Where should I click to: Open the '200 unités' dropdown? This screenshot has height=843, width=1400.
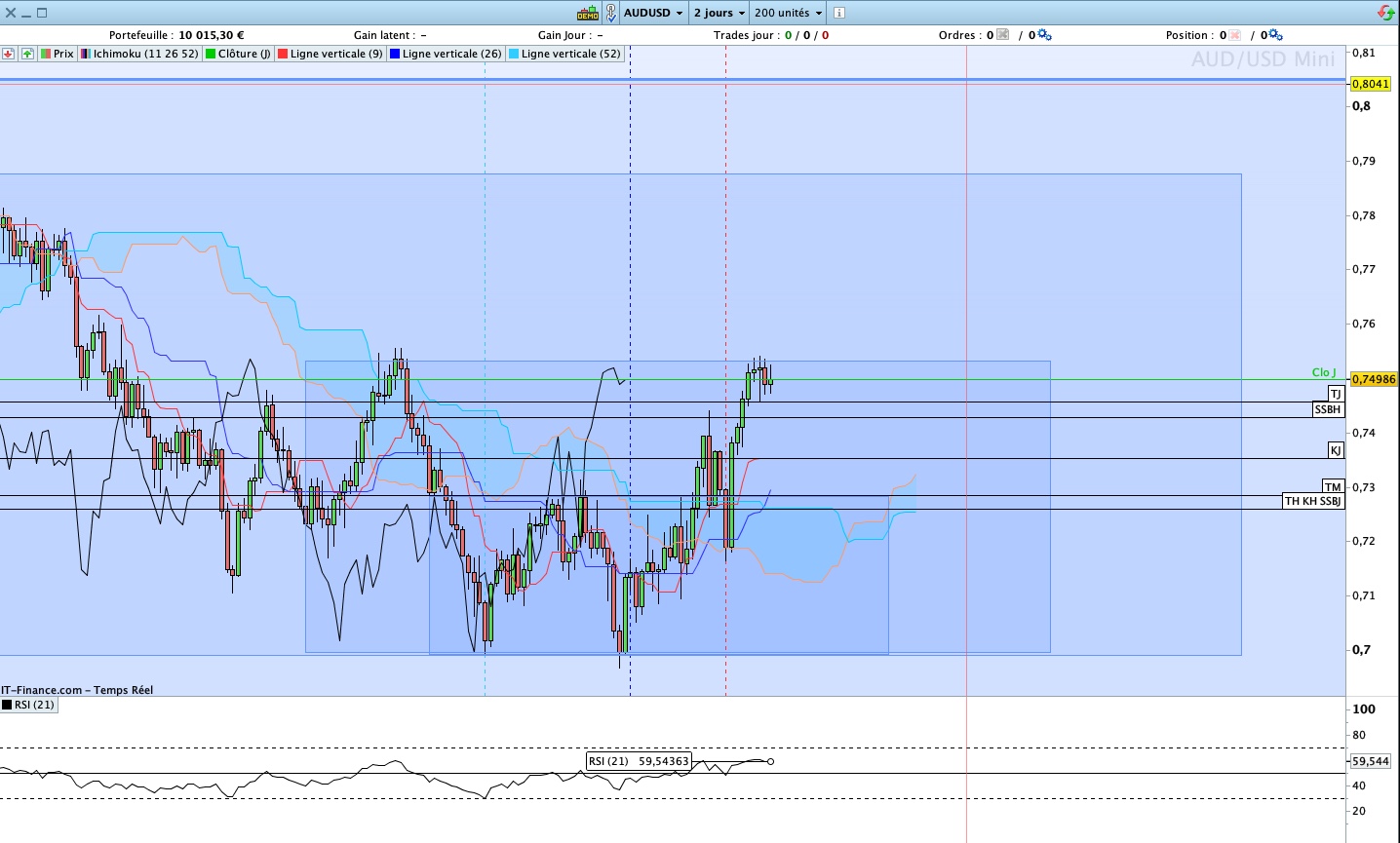click(x=788, y=13)
